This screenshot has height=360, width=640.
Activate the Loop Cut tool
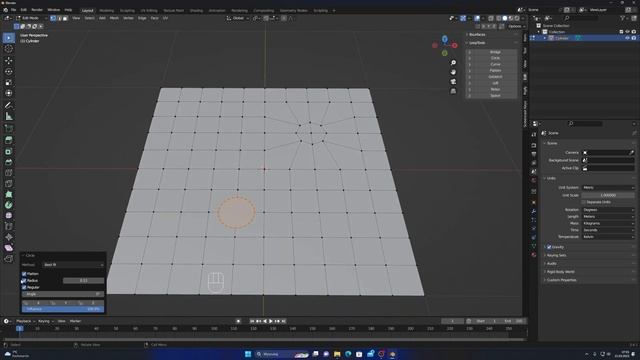tap(9, 173)
